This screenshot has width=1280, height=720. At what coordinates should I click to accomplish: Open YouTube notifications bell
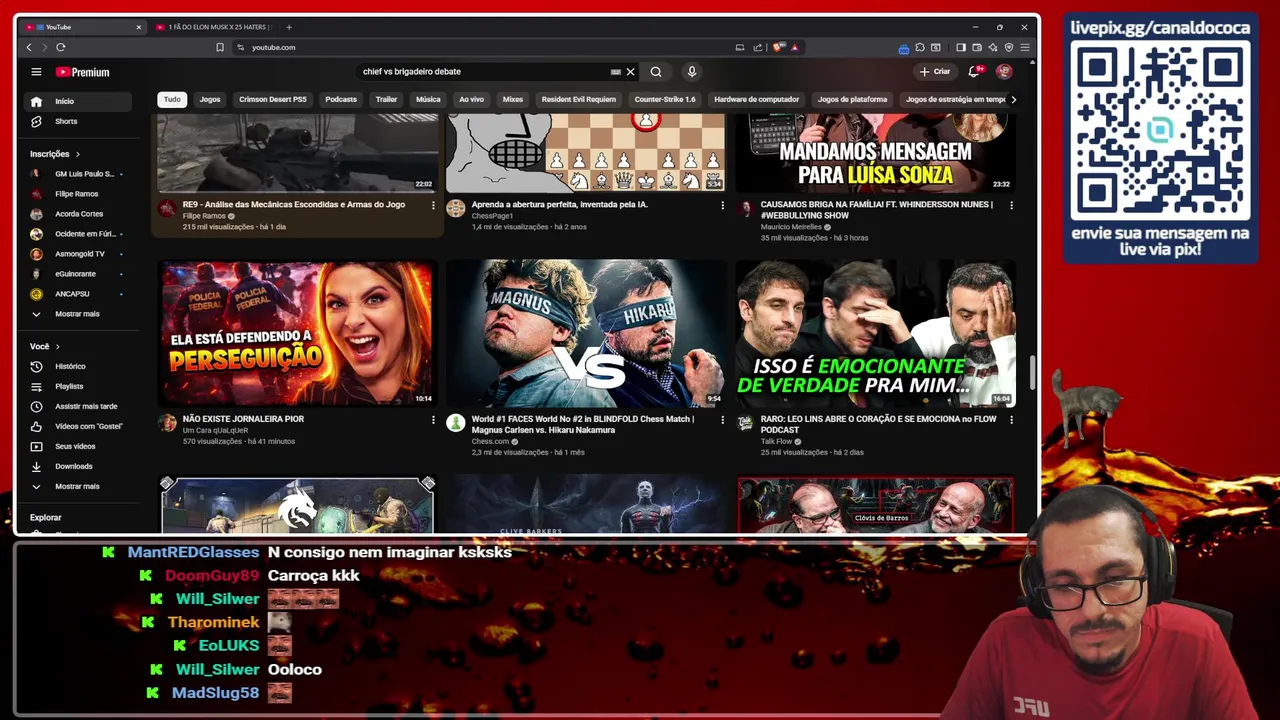974,72
